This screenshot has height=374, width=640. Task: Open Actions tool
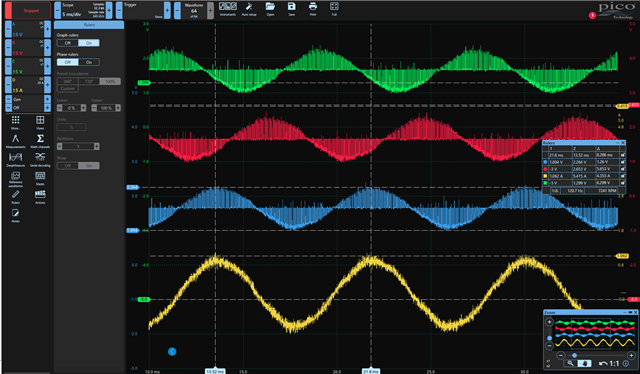40,197
